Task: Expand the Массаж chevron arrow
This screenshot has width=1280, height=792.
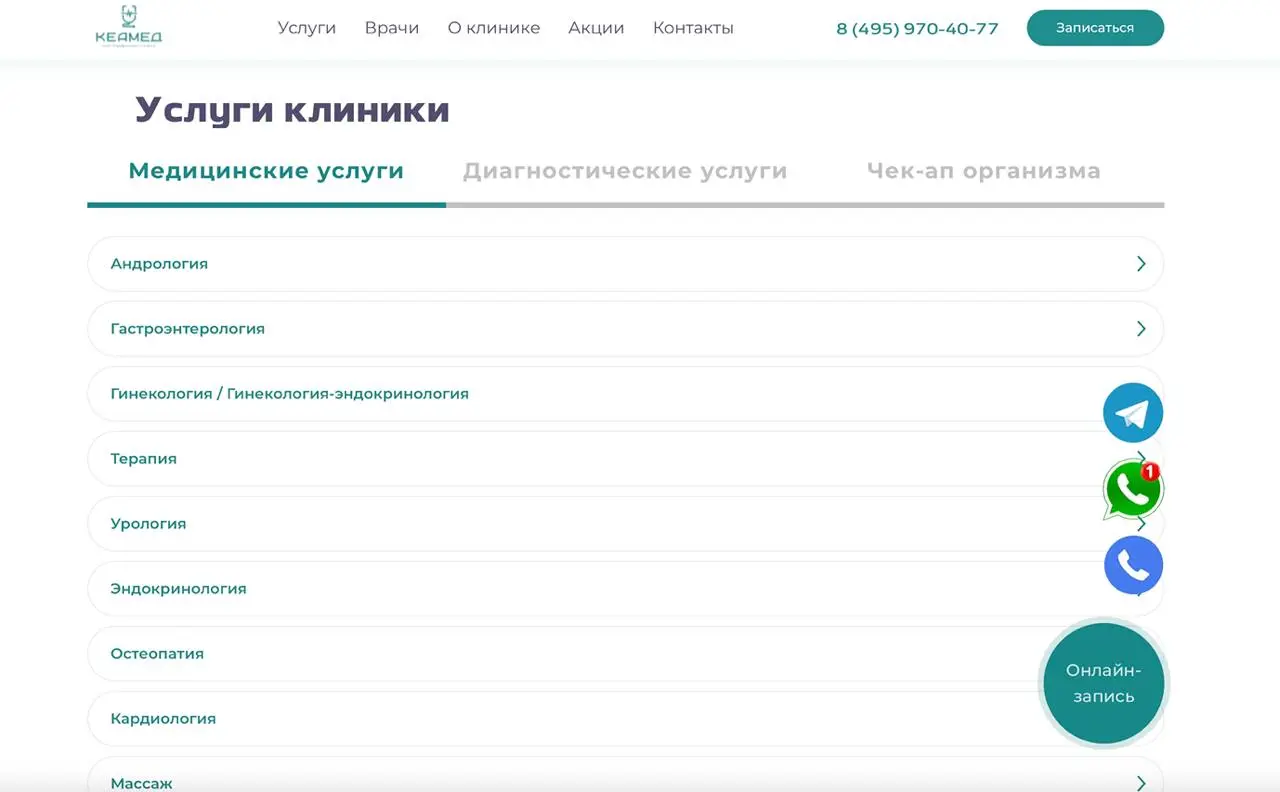Action: (1141, 783)
